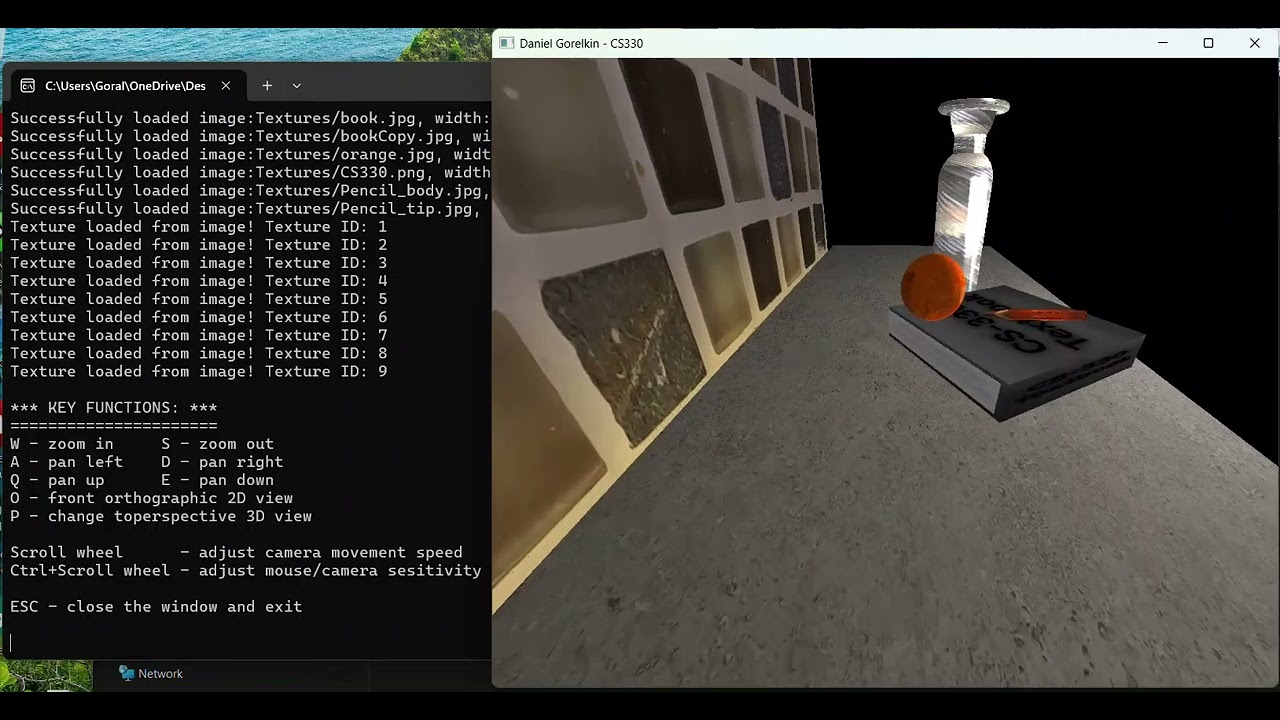Close the C:\Users\Goral\OneDrive terminal tab
This screenshot has width=1280, height=720.
(x=226, y=86)
